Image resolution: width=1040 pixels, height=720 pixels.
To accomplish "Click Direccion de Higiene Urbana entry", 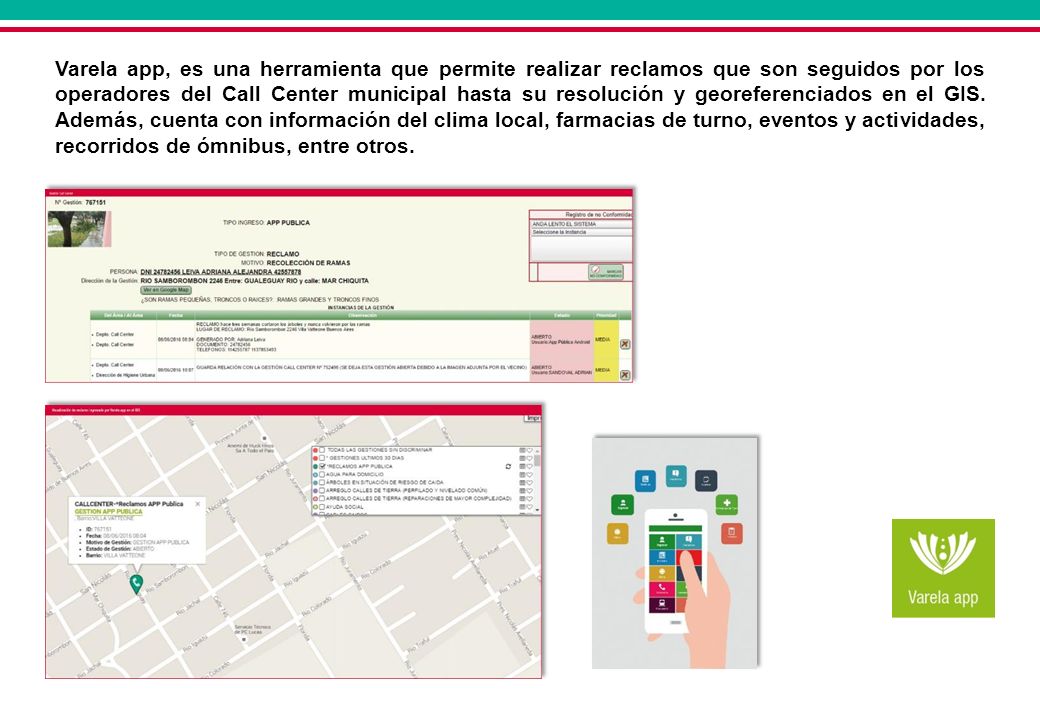I will coord(125,375).
